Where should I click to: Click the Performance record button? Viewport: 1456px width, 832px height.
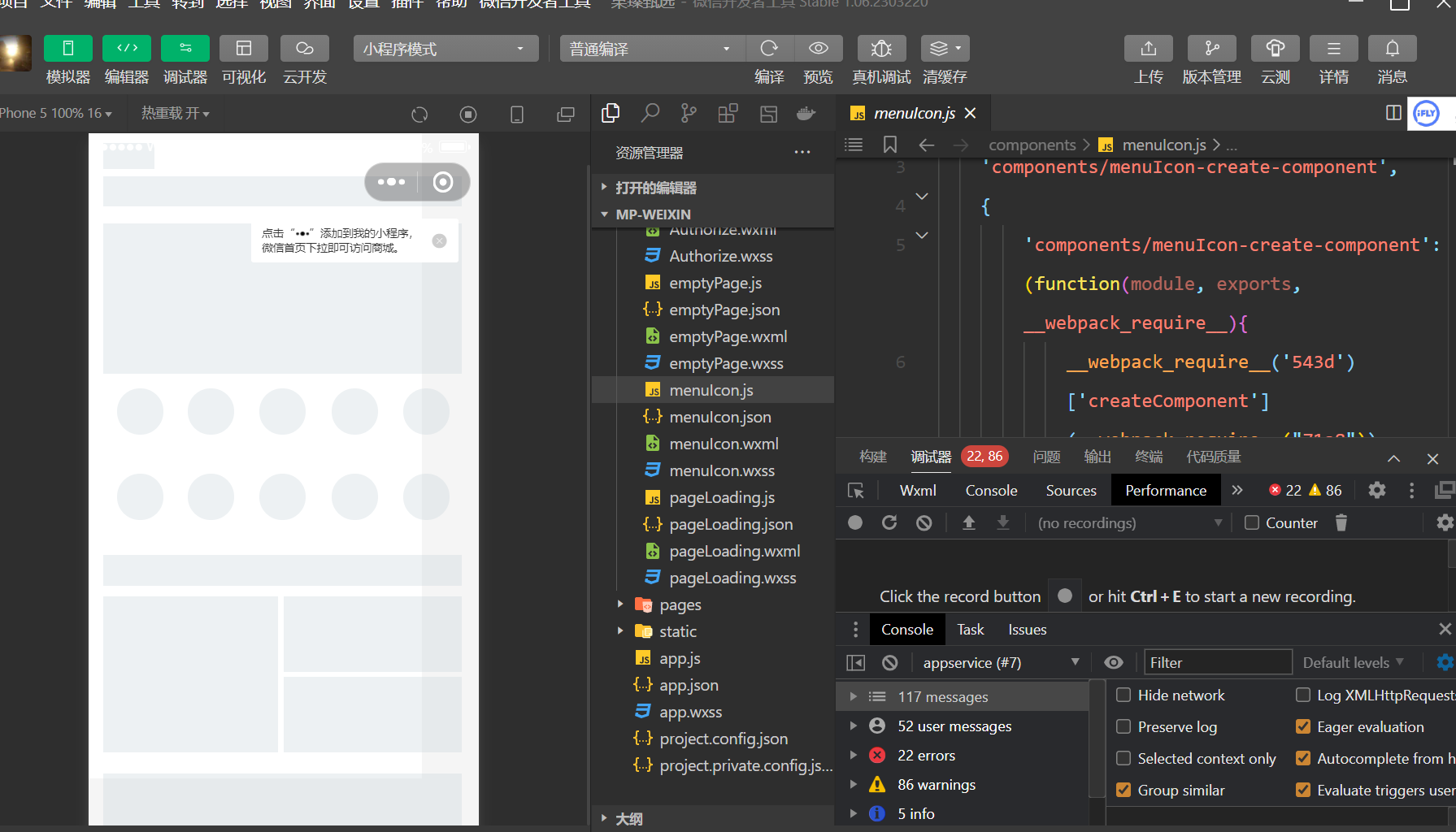(855, 523)
